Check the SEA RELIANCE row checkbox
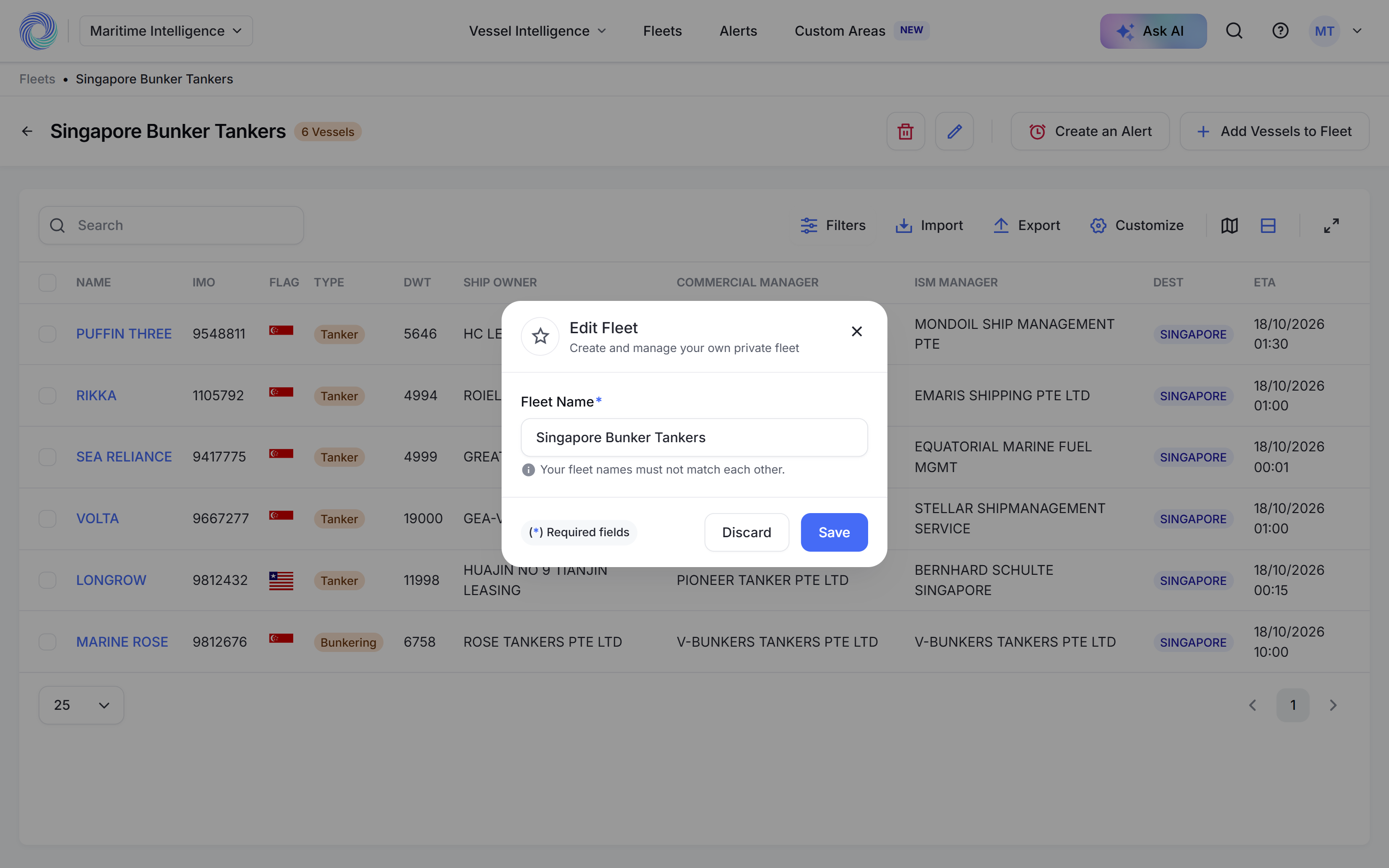 pyautogui.click(x=47, y=457)
